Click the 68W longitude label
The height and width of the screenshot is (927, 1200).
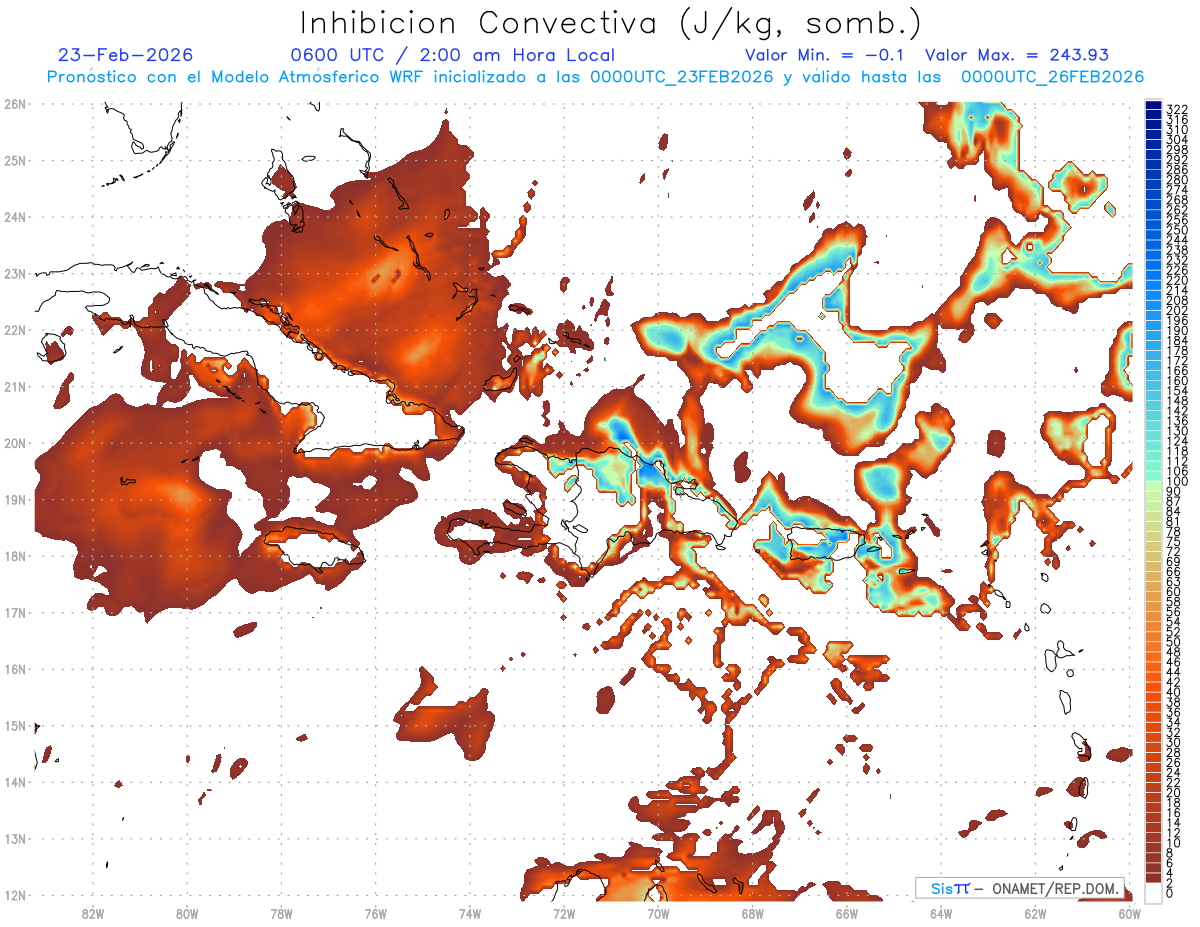(x=752, y=913)
